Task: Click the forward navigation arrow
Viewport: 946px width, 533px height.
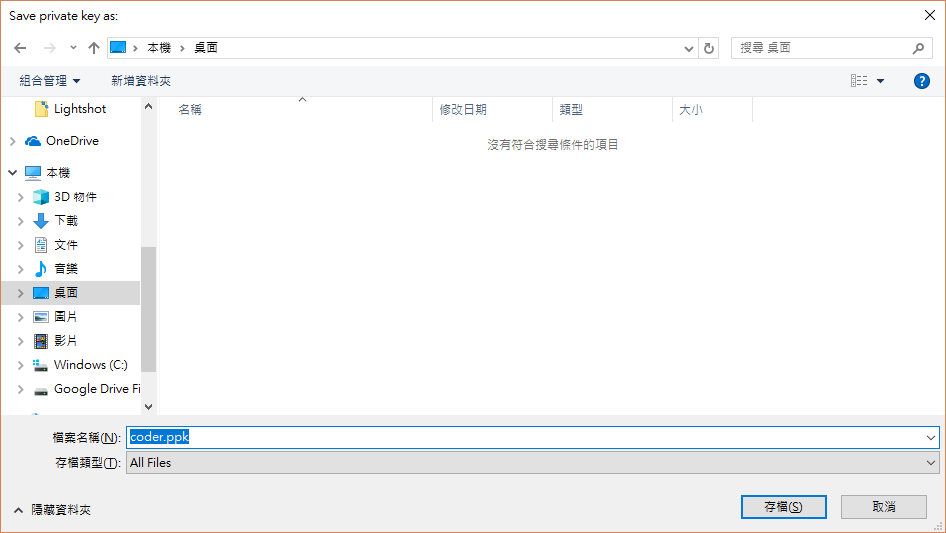Action: pyautogui.click(x=50, y=48)
